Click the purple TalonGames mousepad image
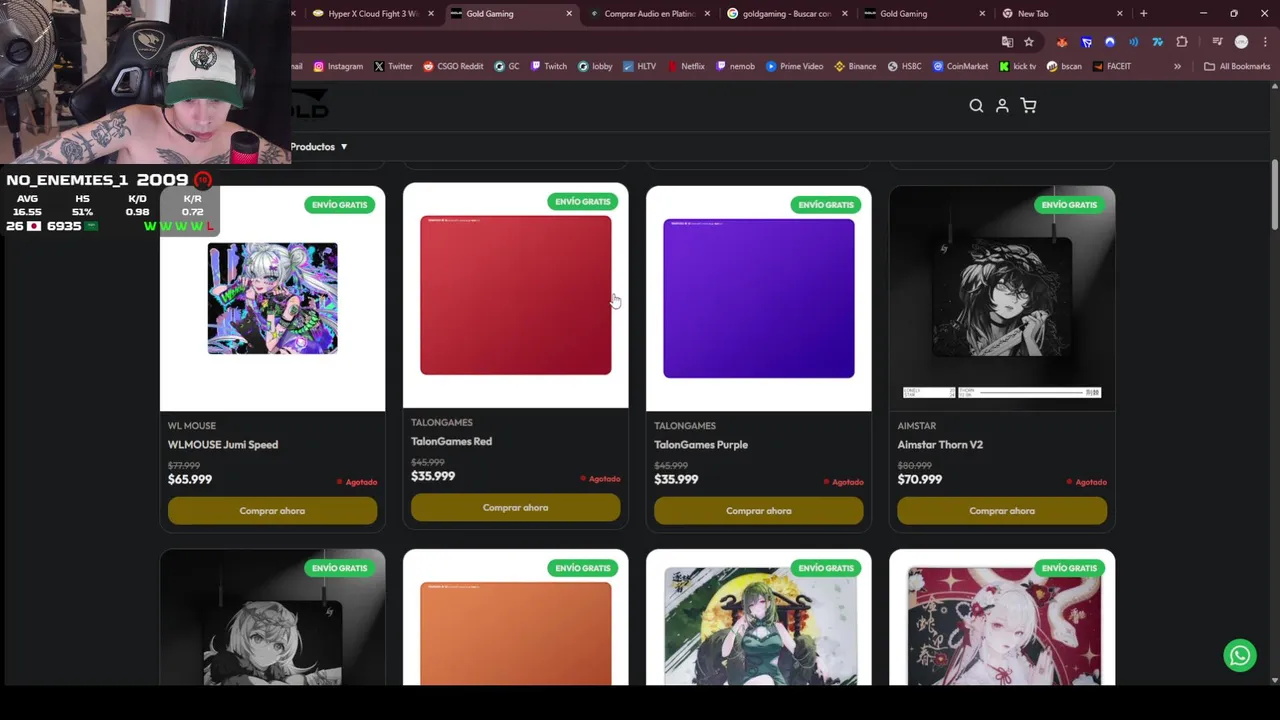 pos(758,298)
